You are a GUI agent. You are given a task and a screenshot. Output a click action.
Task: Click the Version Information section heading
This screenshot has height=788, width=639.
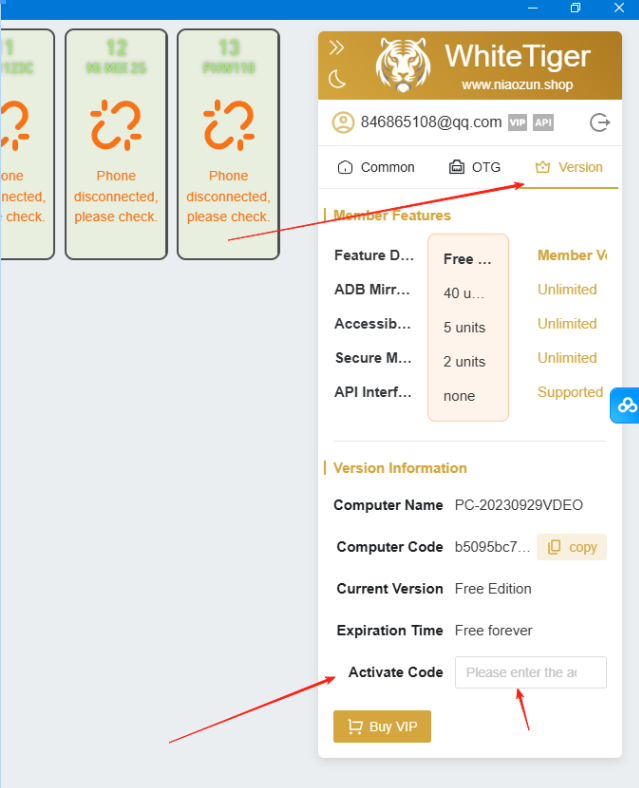pyautogui.click(x=400, y=468)
